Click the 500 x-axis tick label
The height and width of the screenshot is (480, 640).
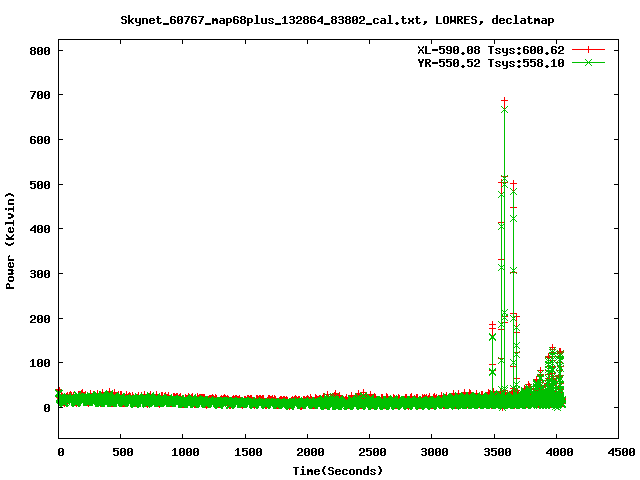(x=122, y=452)
